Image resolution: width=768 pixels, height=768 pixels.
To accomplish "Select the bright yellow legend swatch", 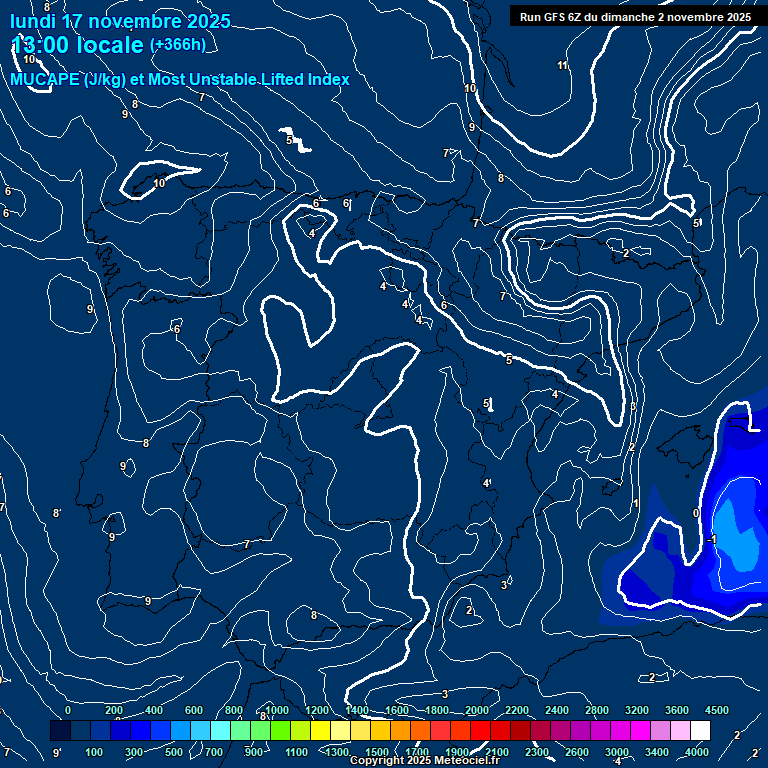I will click(x=320, y=730).
